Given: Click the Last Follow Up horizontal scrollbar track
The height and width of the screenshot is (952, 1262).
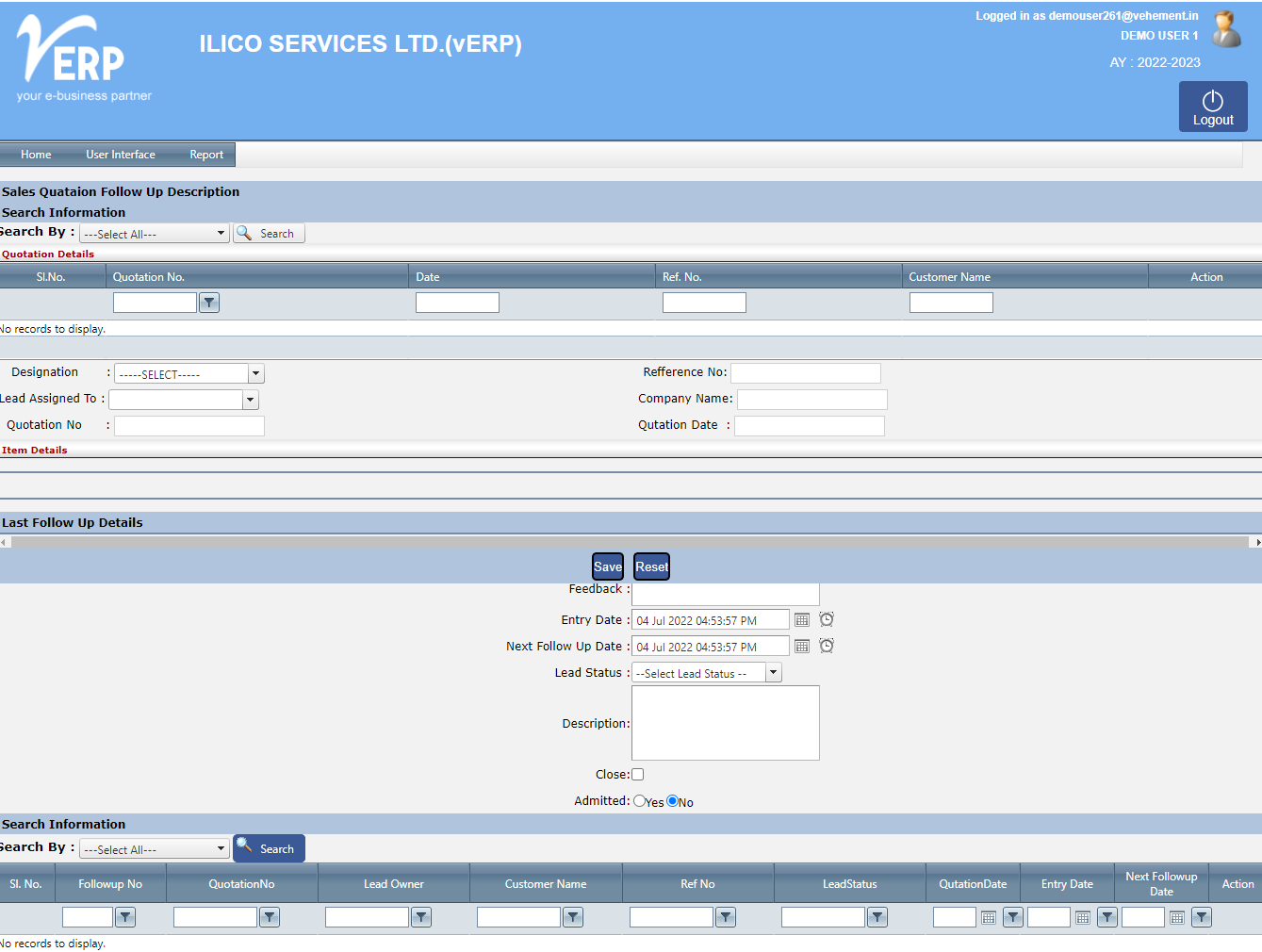Looking at the screenshot, I should point(630,542).
